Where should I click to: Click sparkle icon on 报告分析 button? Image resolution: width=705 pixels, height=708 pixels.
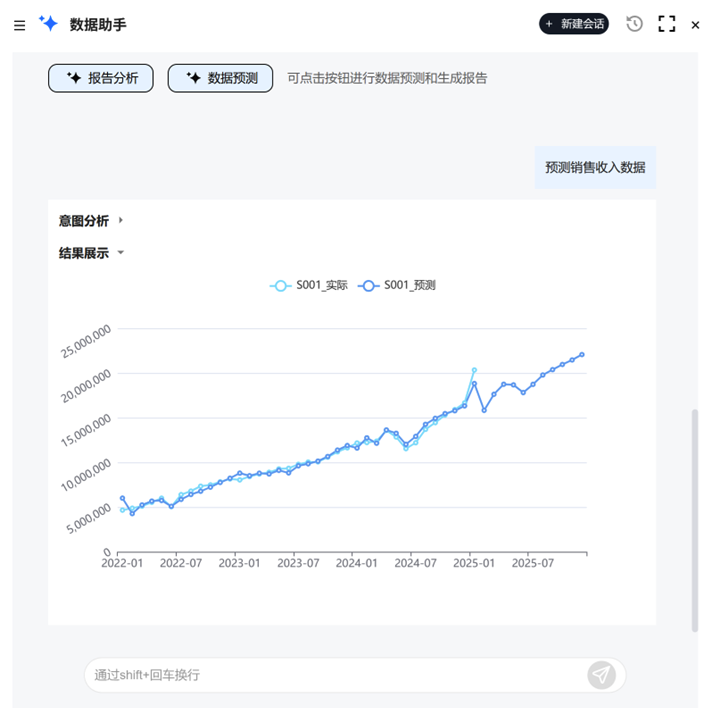(x=74, y=78)
